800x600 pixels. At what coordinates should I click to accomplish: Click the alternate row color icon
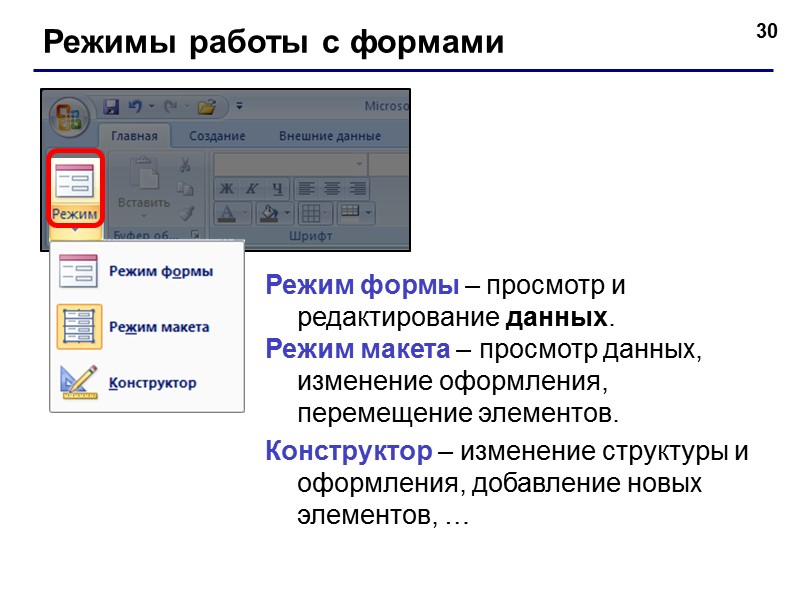point(350,211)
